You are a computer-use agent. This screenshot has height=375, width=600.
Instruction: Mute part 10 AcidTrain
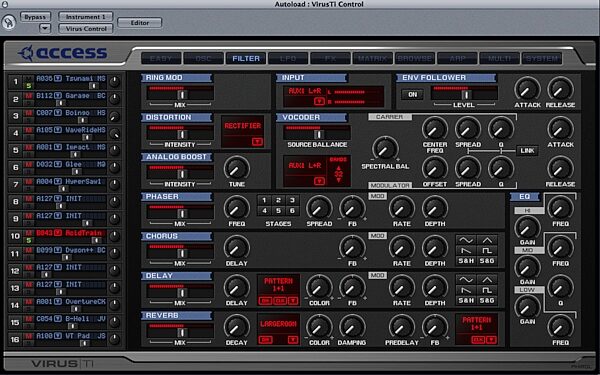click(28, 233)
